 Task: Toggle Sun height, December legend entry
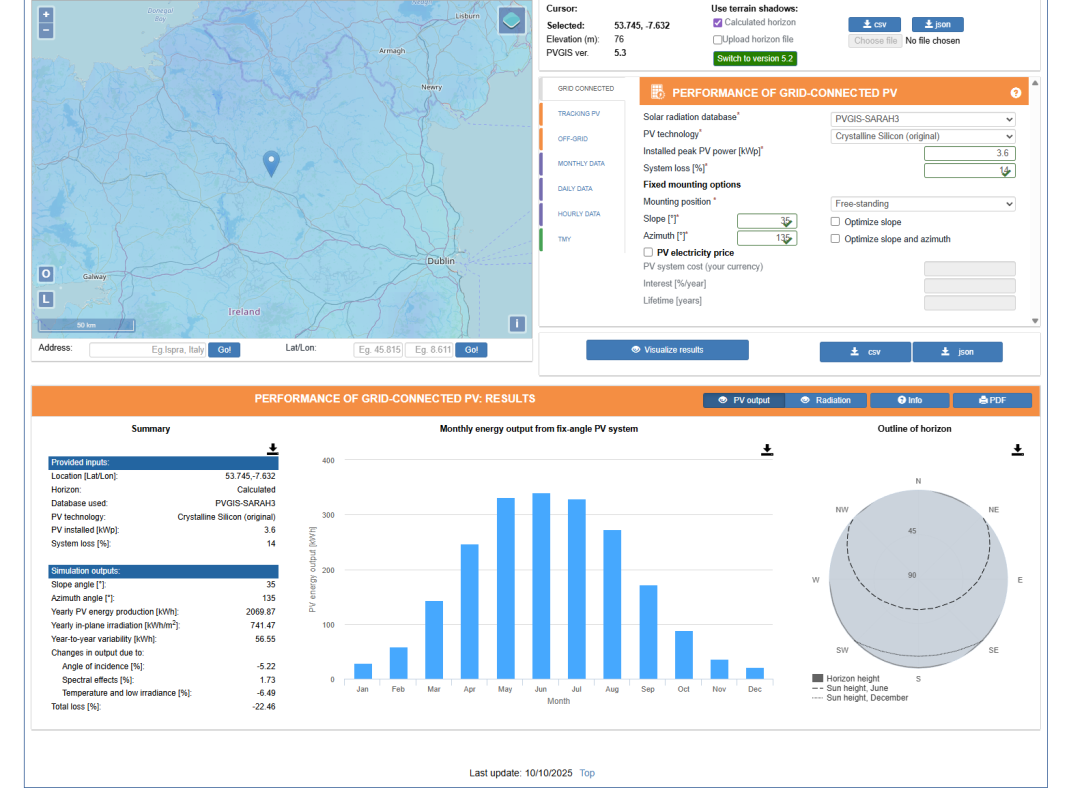click(860, 698)
